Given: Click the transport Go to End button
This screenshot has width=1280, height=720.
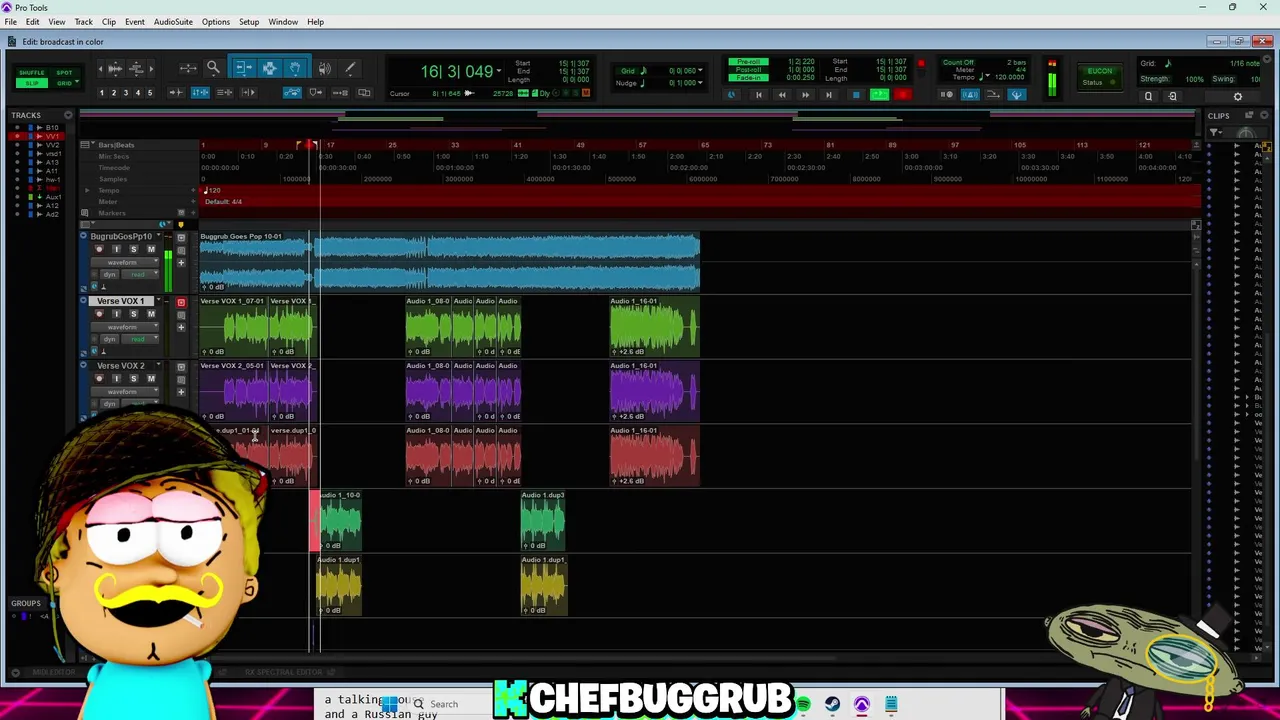Looking at the screenshot, I should click(829, 95).
